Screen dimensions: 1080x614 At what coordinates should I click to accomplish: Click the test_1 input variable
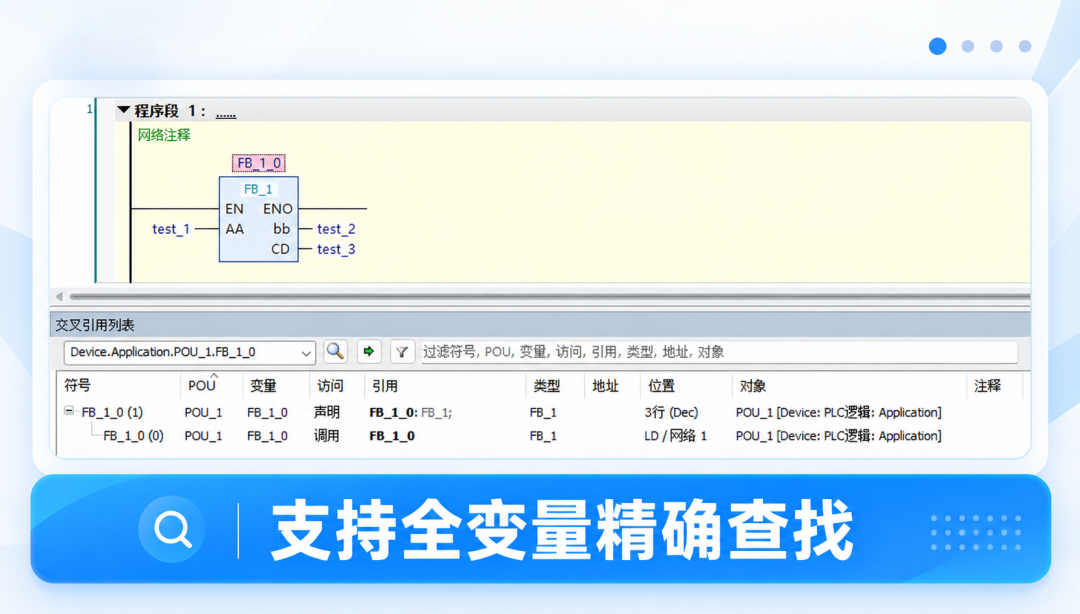171,229
